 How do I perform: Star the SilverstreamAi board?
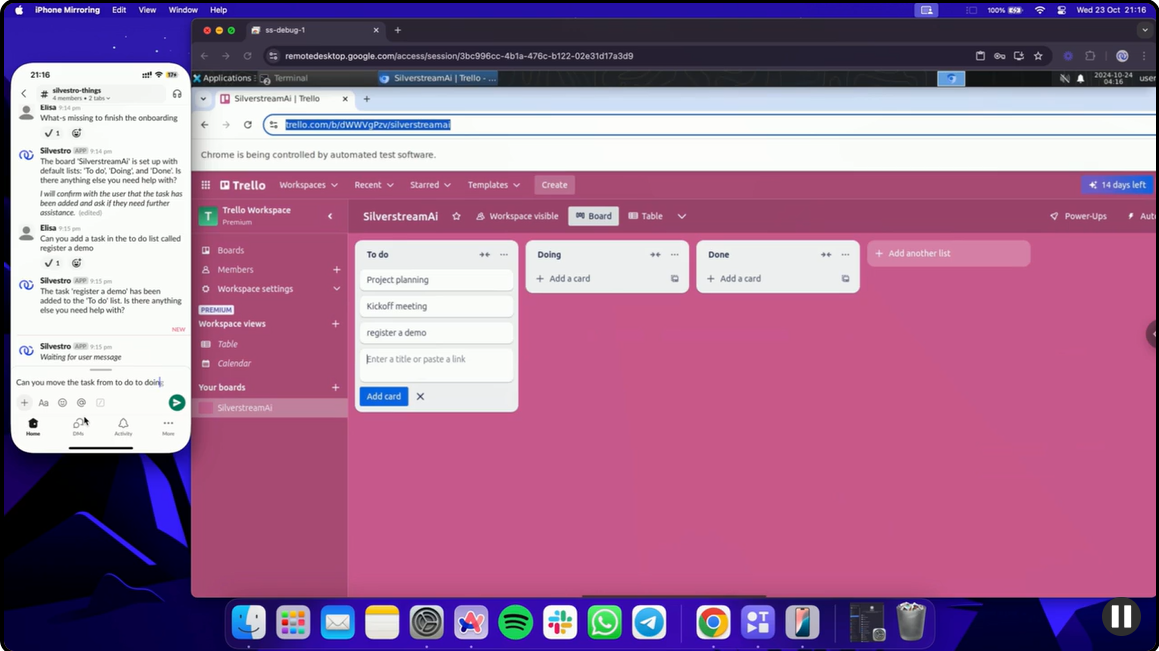[456, 217]
